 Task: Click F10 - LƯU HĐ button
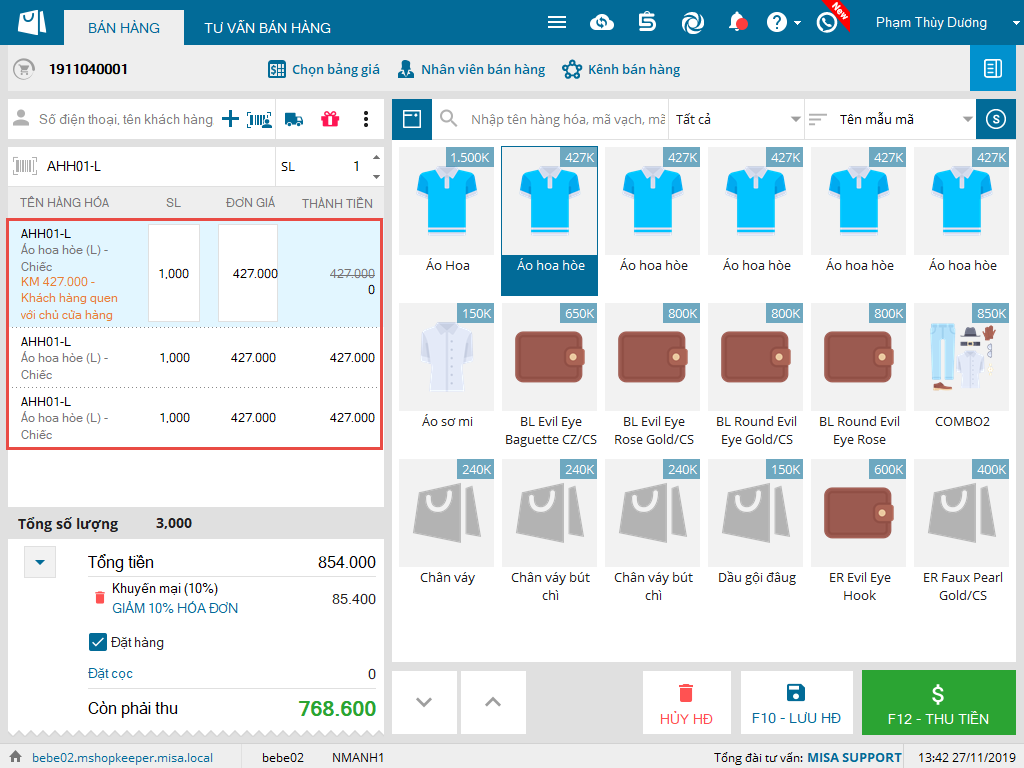797,702
